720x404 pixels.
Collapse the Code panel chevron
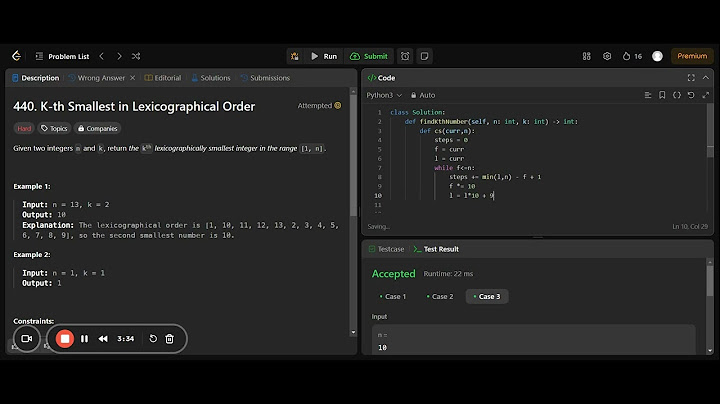pyautogui.click(x=706, y=78)
